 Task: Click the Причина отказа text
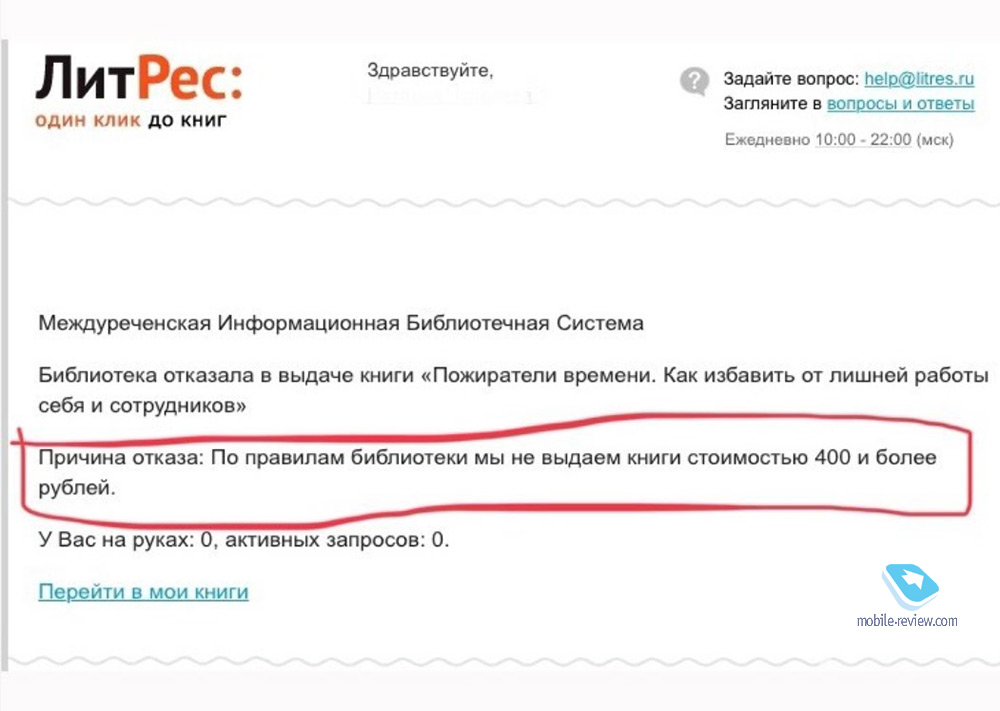click(x=121, y=457)
